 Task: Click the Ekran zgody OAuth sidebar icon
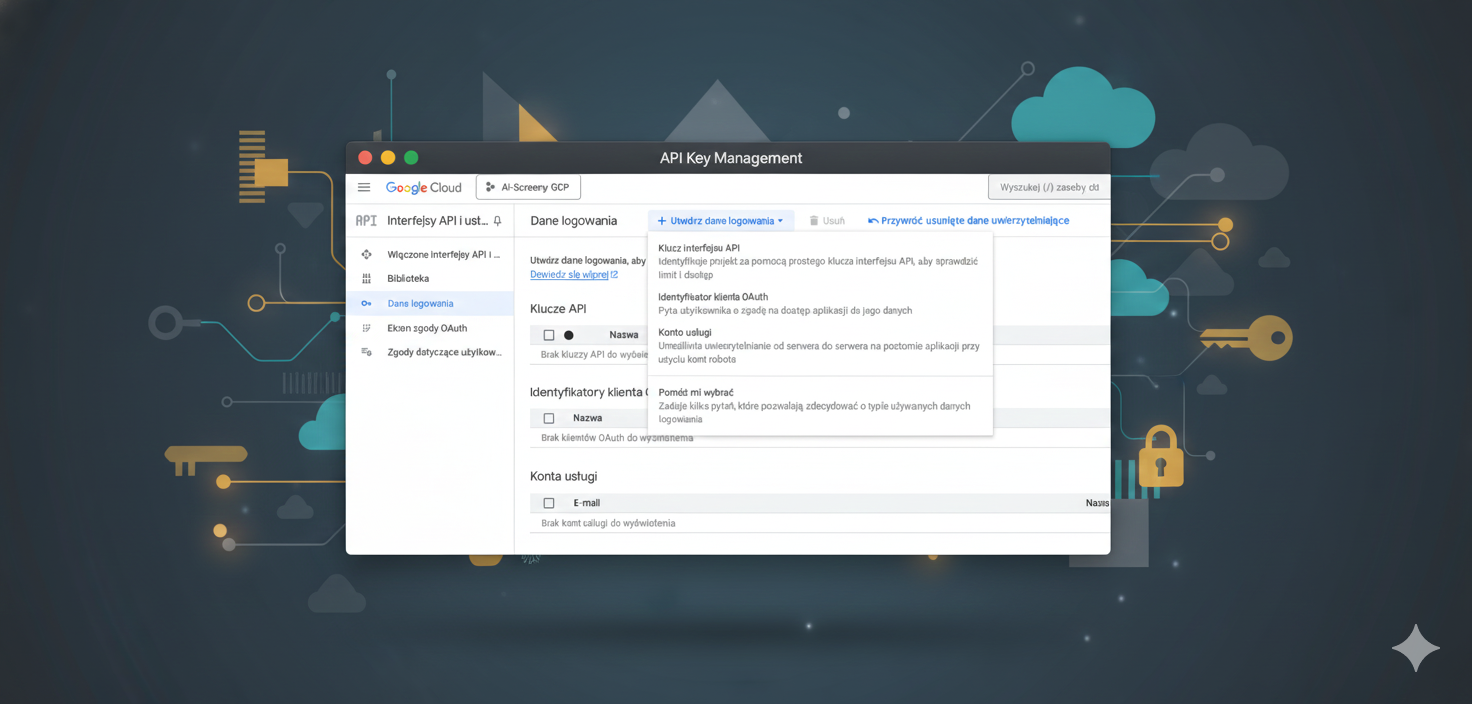[x=366, y=328]
